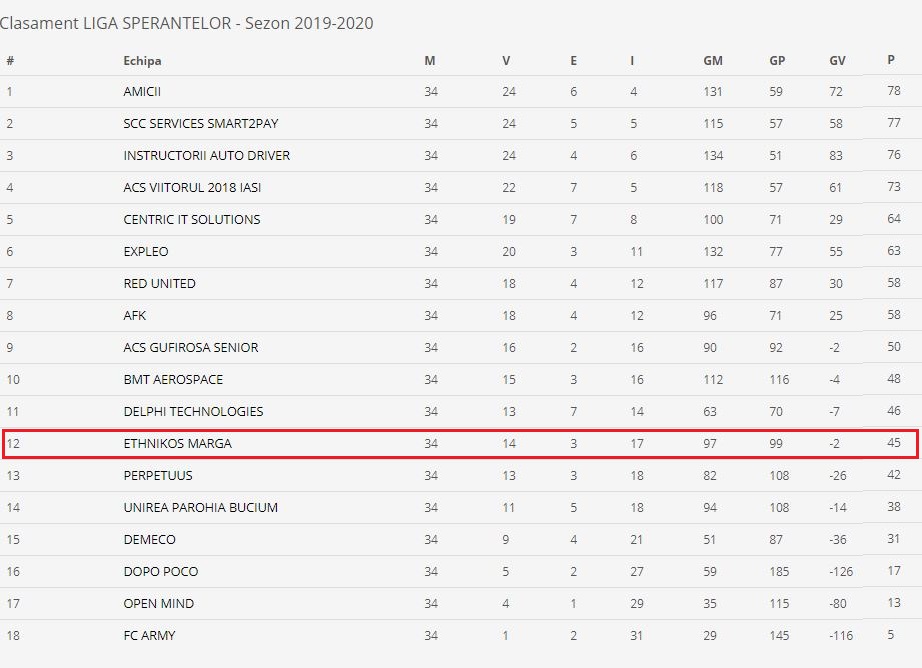The image size is (922, 668).
Task: Click the GM column header
Action: click(713, 61)
